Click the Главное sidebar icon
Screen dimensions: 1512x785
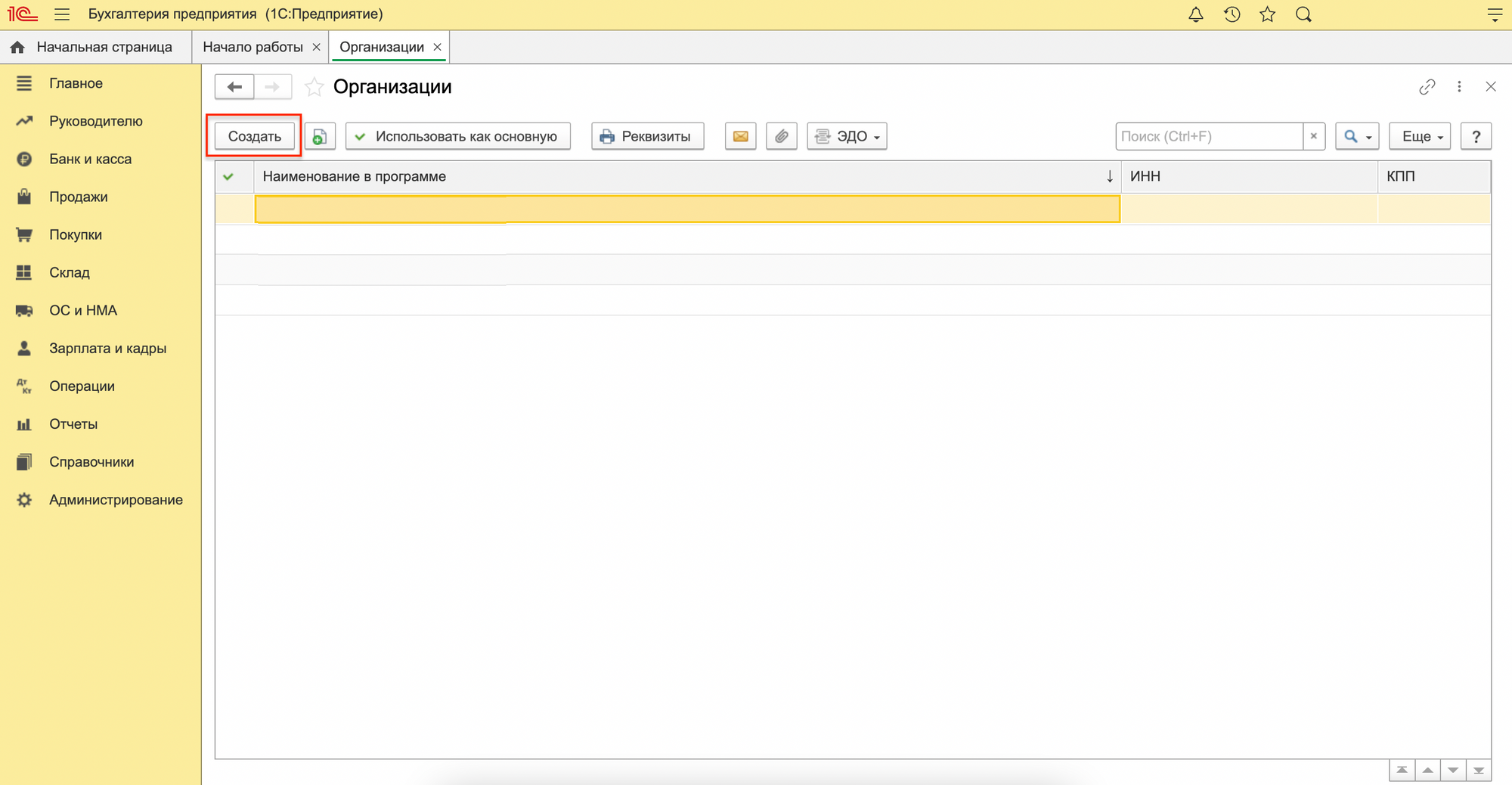point(24,83)
